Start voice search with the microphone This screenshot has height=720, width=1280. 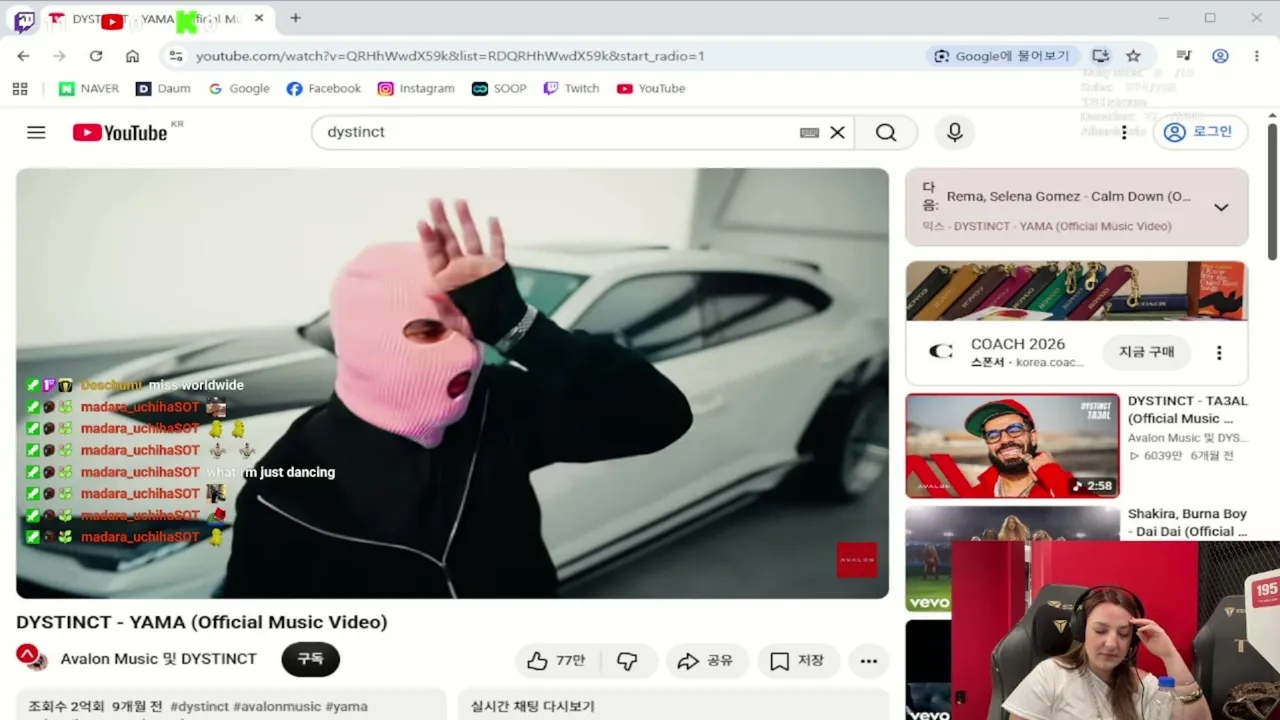[x=955, y=132]
